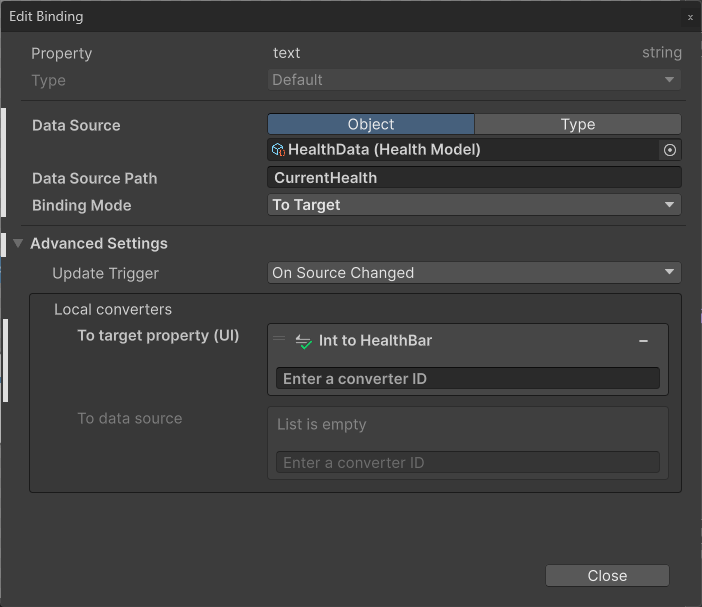Close the Edit Binding window with X
Image resolution: width=702 pixels, height=607 pixels.
(690, 17)
